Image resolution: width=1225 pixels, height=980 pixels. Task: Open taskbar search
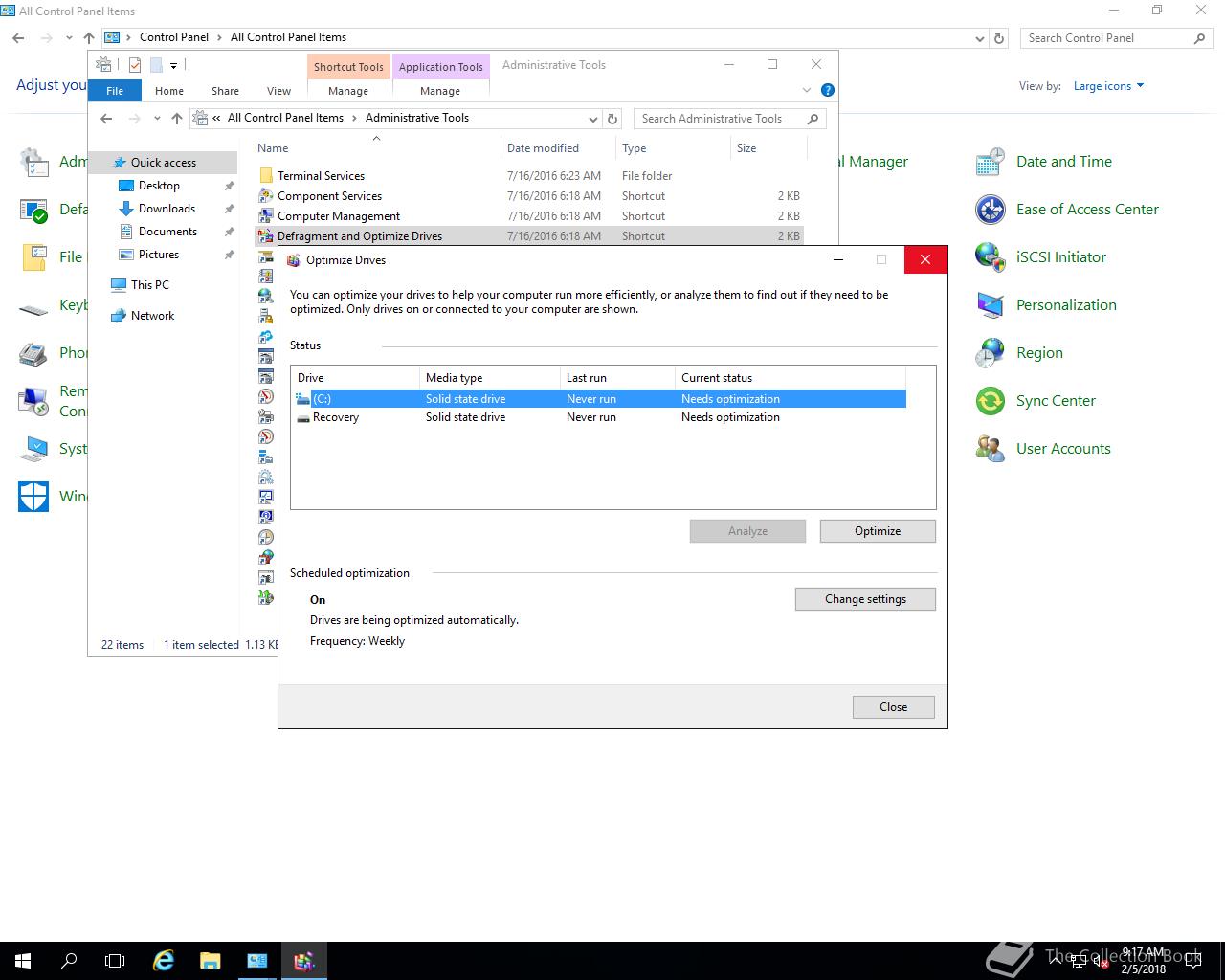(69, 961)
